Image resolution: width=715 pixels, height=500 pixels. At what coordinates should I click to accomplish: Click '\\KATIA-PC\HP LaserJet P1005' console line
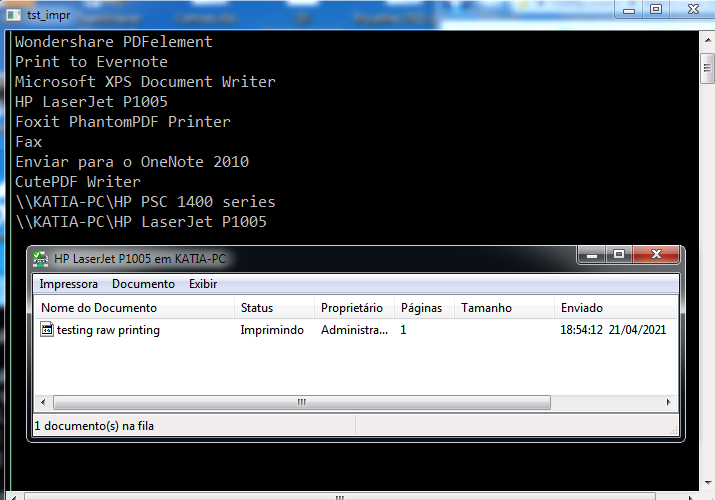click(x=140, y=222)
